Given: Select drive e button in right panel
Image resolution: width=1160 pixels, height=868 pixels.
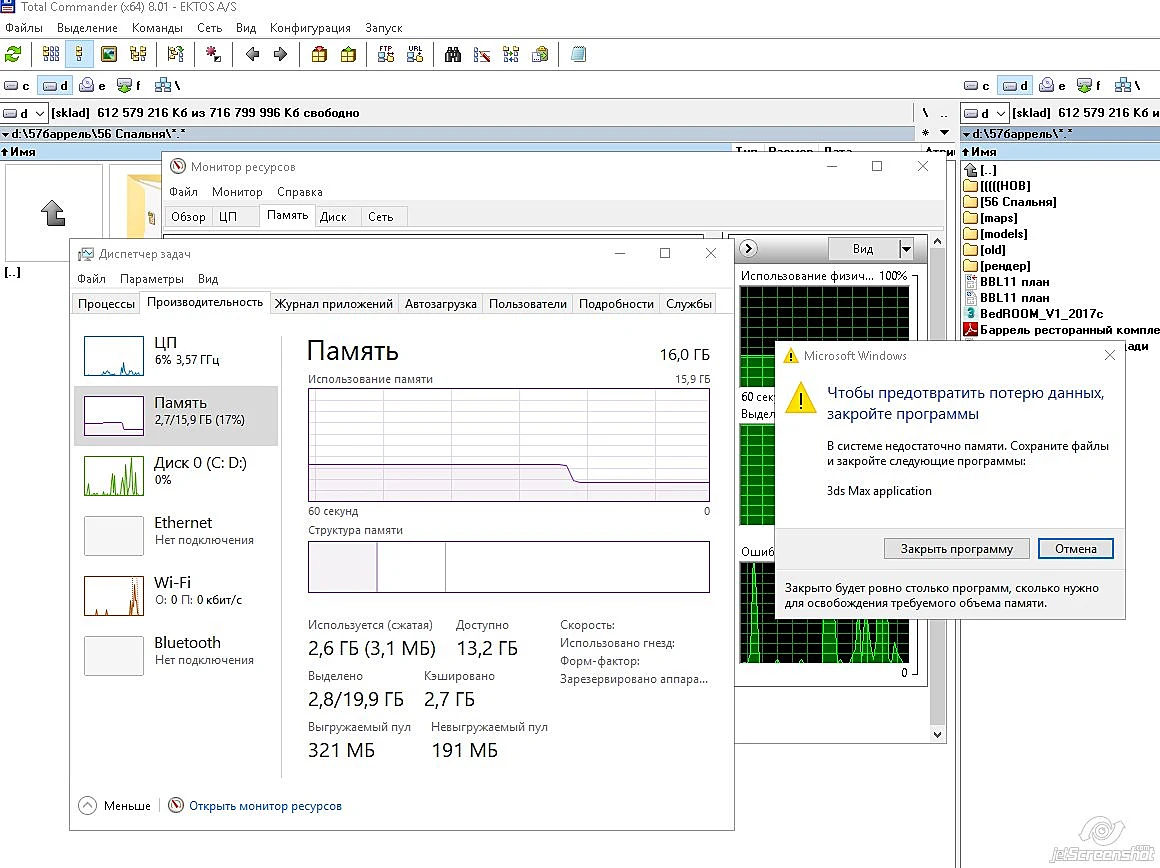Looking at the screenshot, I should tap(1052, 86).
